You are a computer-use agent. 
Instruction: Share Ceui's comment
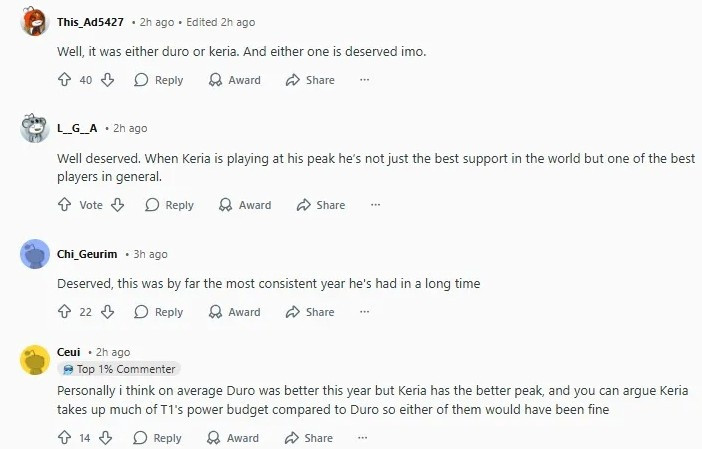[x=309, y=438]
